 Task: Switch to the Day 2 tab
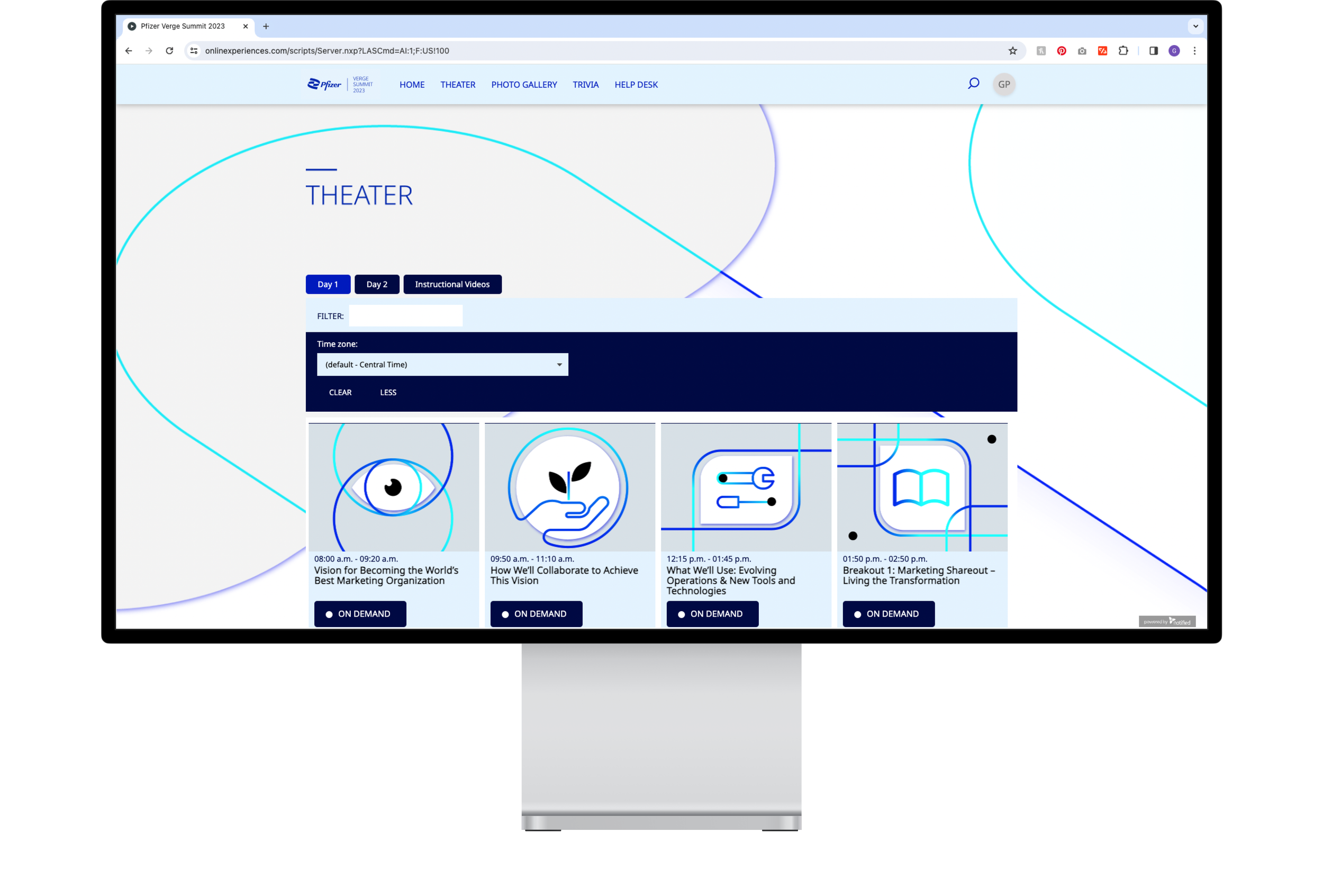(x=376, y=284)
